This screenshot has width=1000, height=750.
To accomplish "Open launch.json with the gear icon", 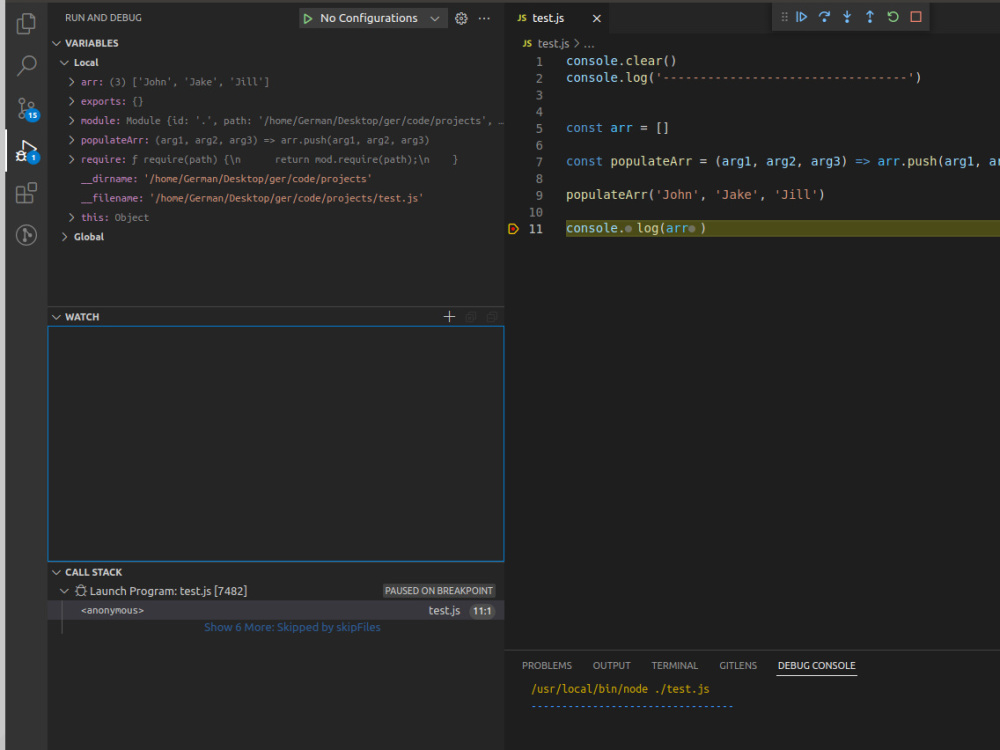I will pos(461,18).
